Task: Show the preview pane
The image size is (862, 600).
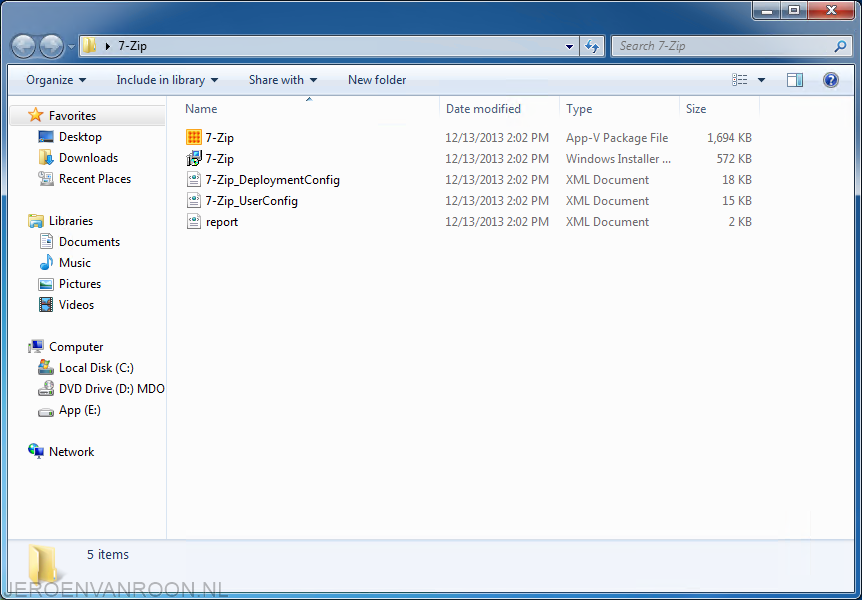Action: click(x=795, y=80)
